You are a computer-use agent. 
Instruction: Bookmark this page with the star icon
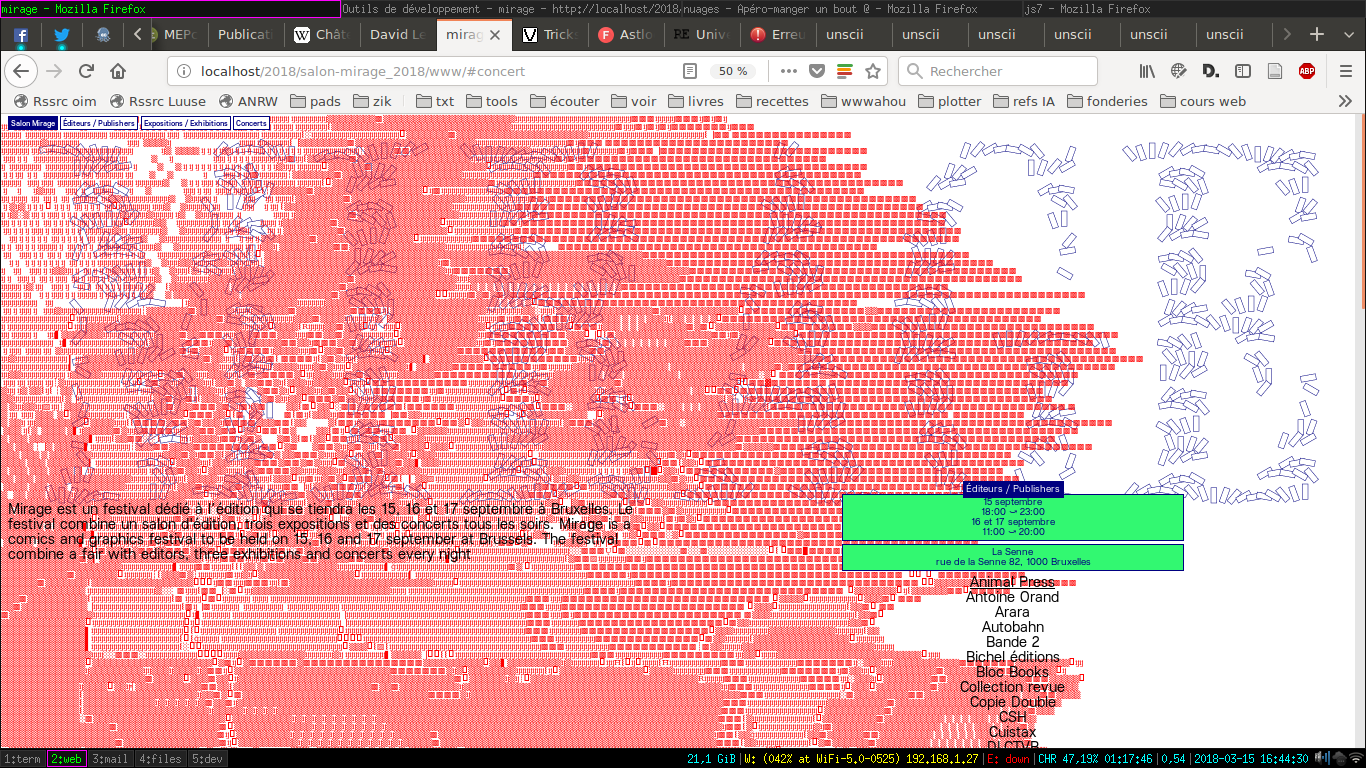pyautogui.click(x=873, y=71)
